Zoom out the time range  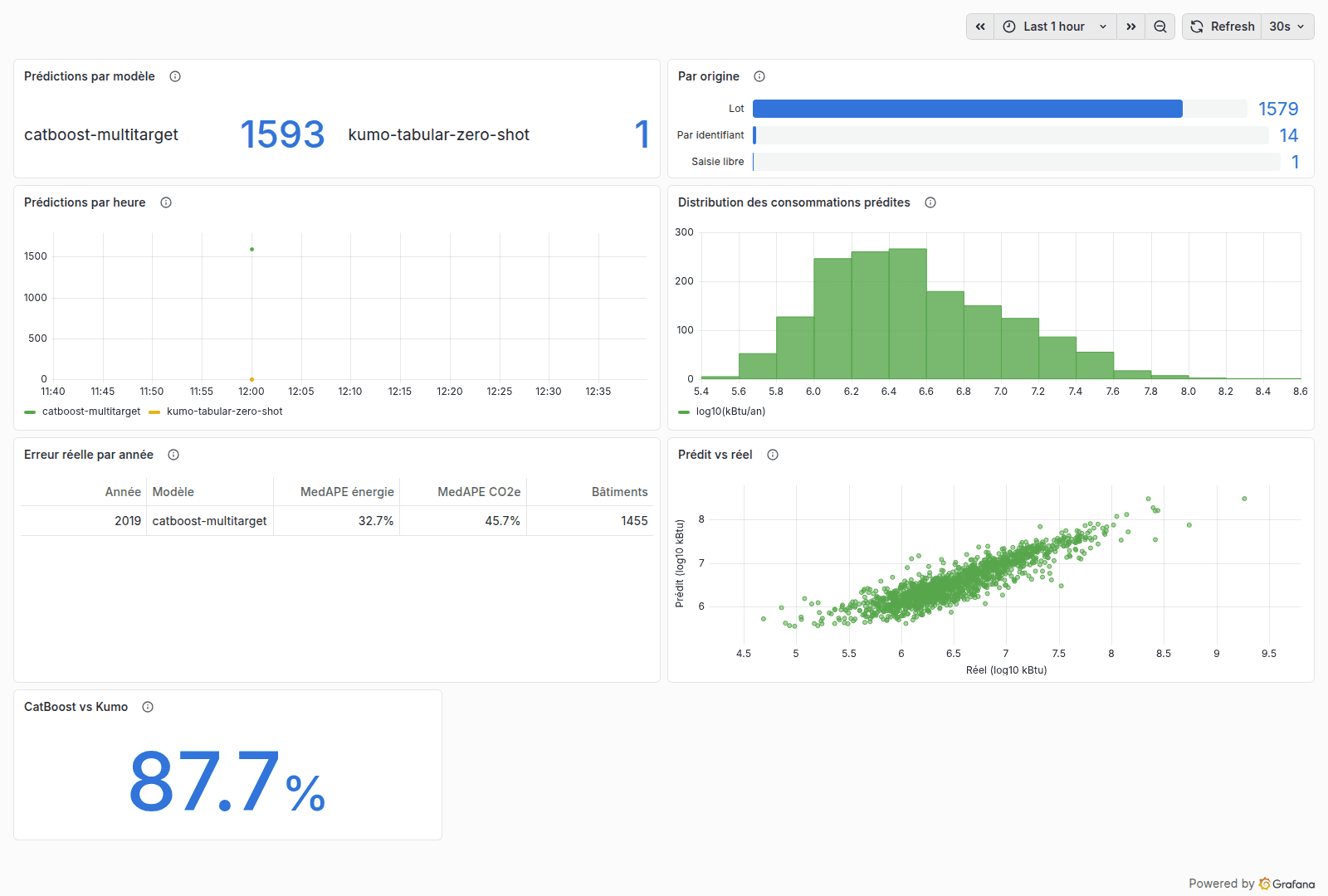[x=1160, y=27]
